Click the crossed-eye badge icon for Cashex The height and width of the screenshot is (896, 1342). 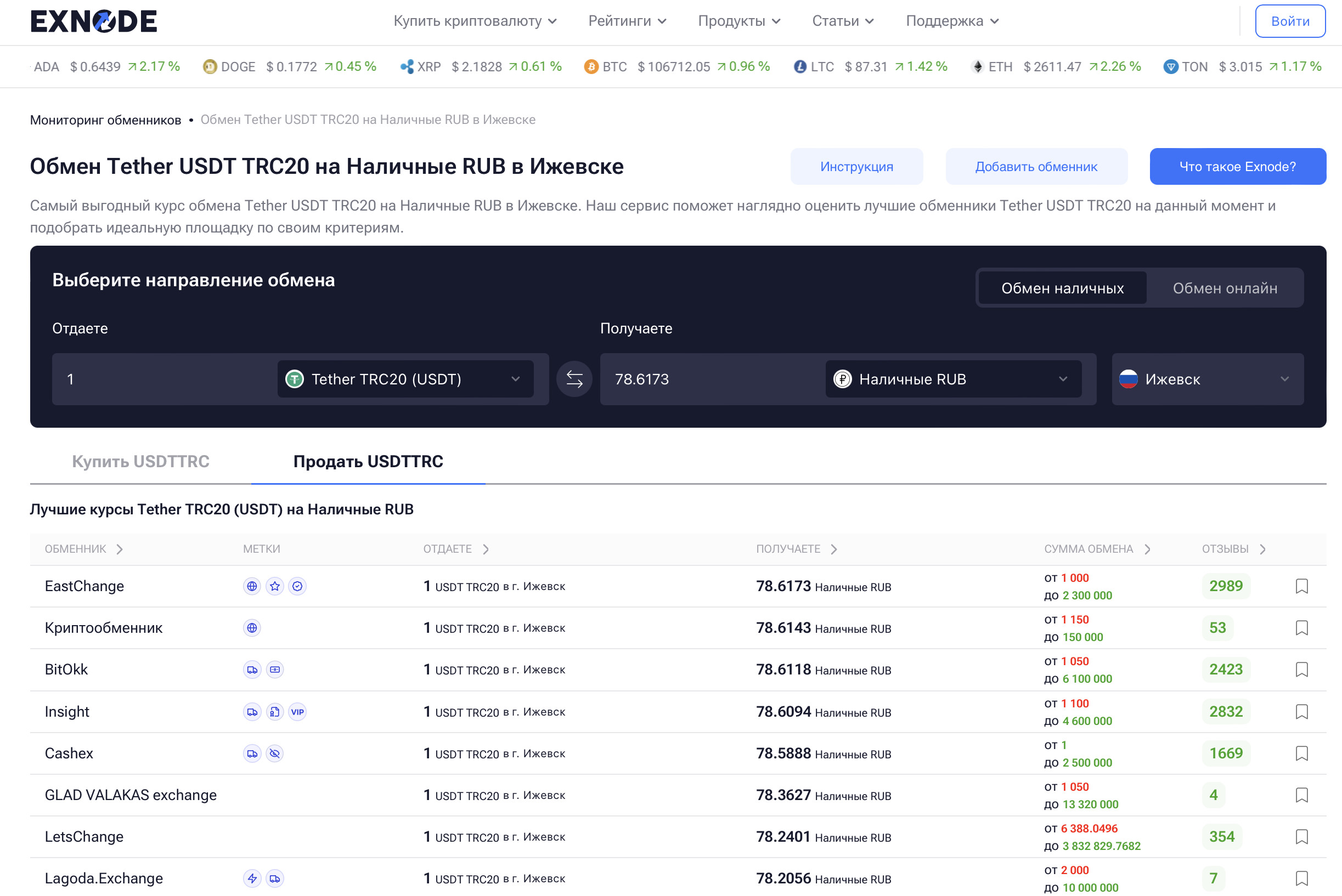click(275, 753)
